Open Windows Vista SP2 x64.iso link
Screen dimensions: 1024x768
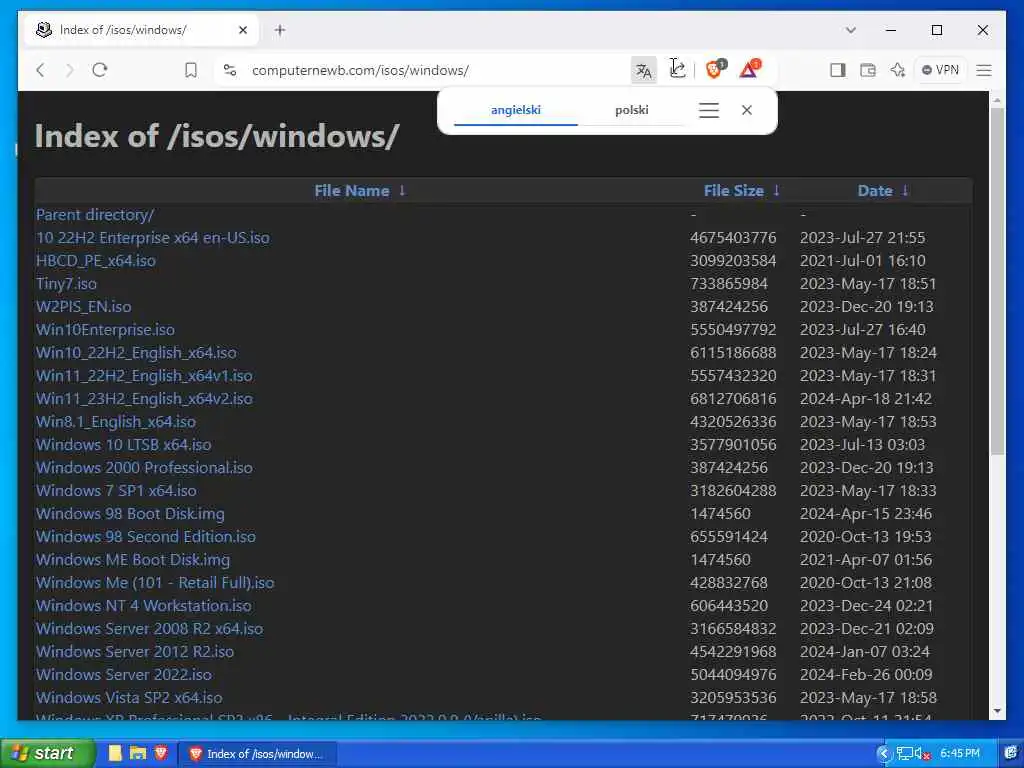pos(129,697)
